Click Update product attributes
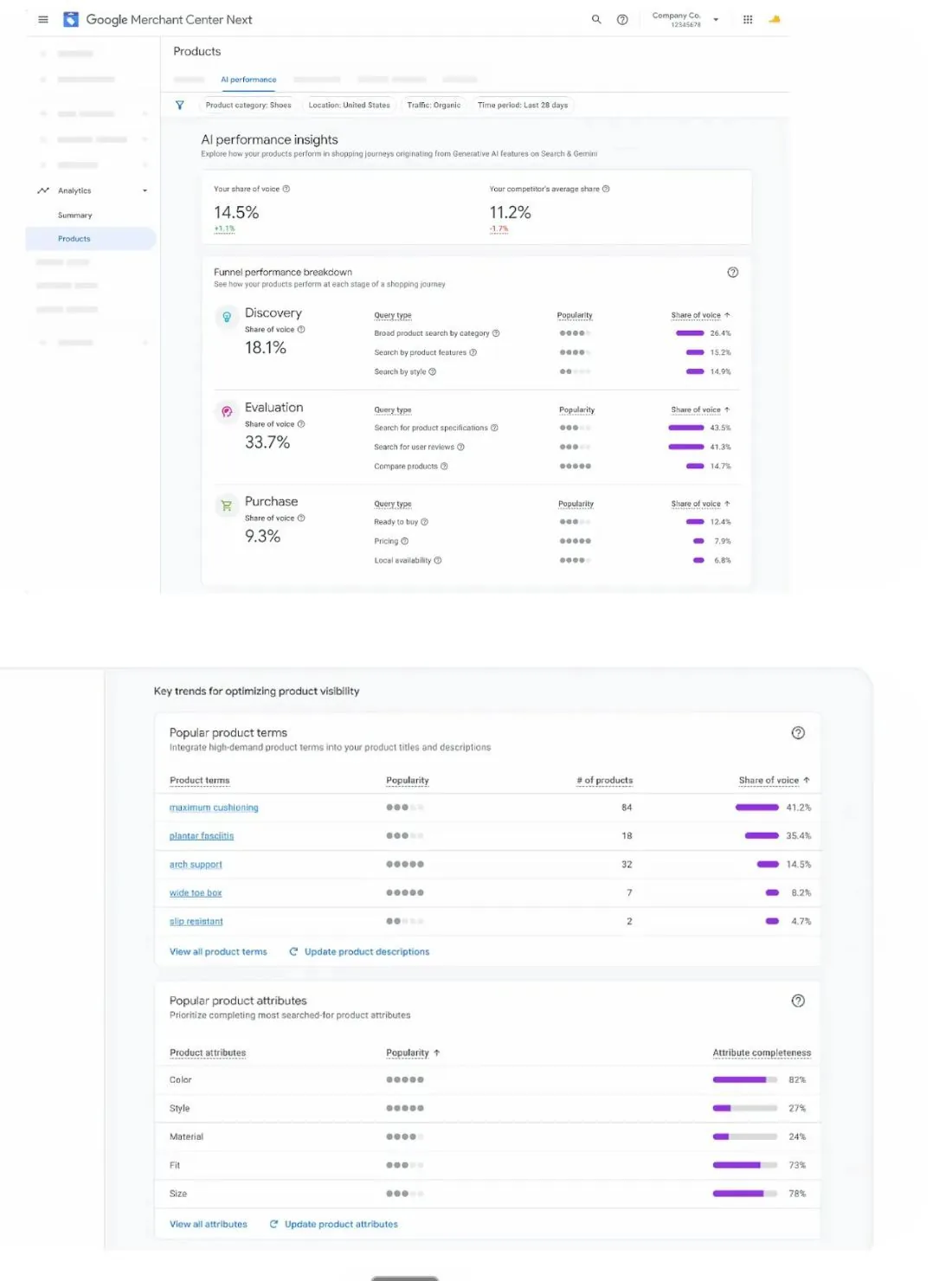 click(x=334, y=1224)
